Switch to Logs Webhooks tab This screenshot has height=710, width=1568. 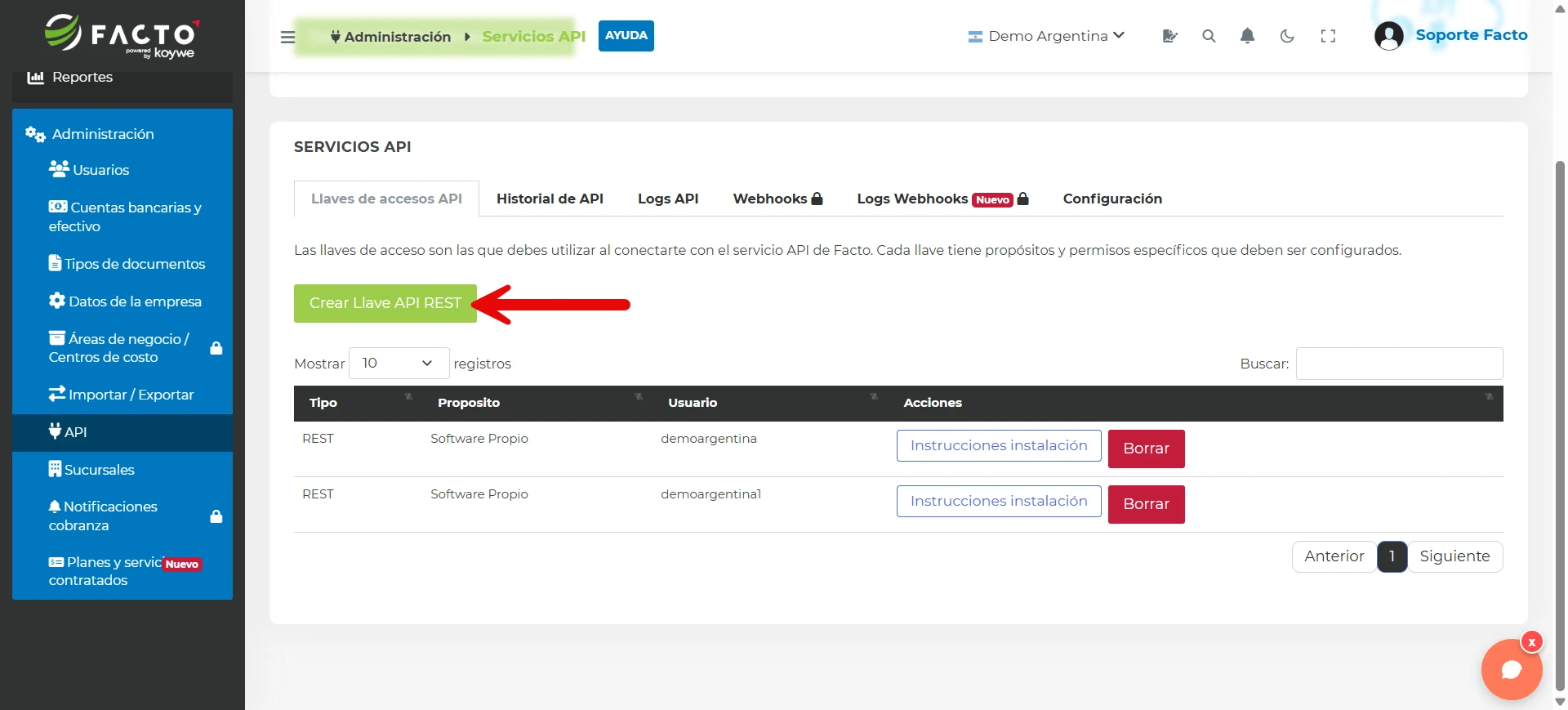942,199
